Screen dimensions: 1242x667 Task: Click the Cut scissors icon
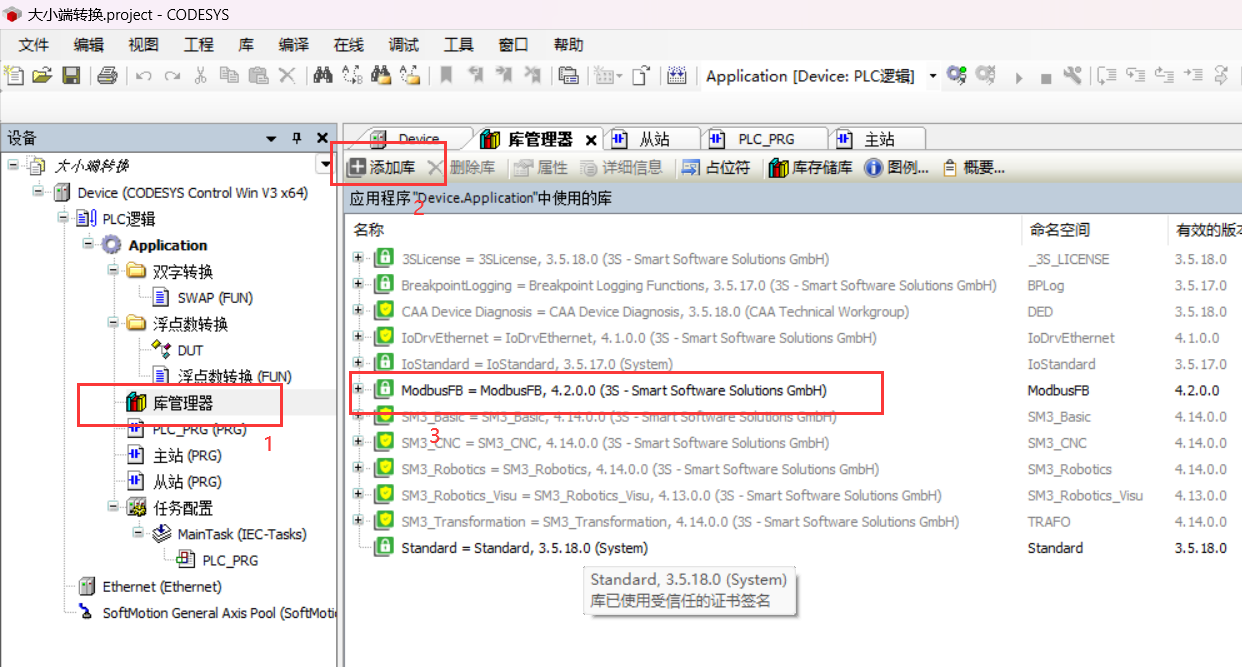(x=200, y=76)
